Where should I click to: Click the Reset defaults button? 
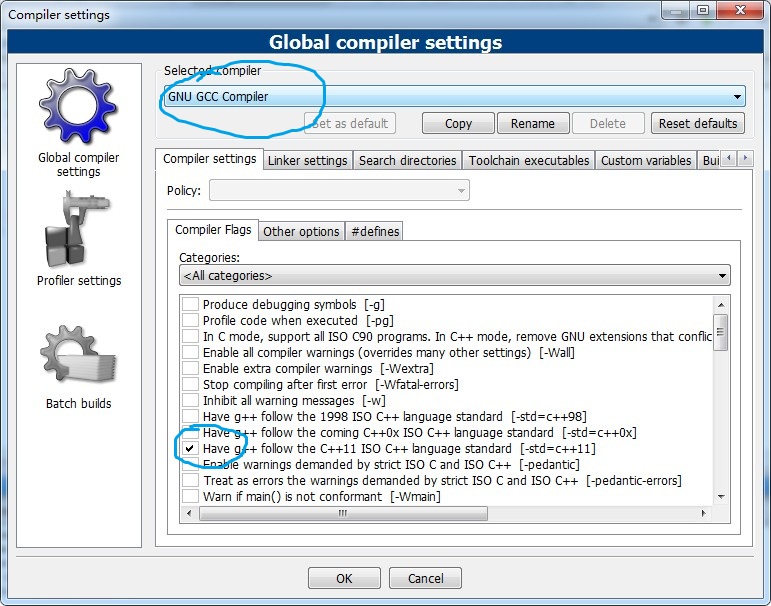click(698, 123)
